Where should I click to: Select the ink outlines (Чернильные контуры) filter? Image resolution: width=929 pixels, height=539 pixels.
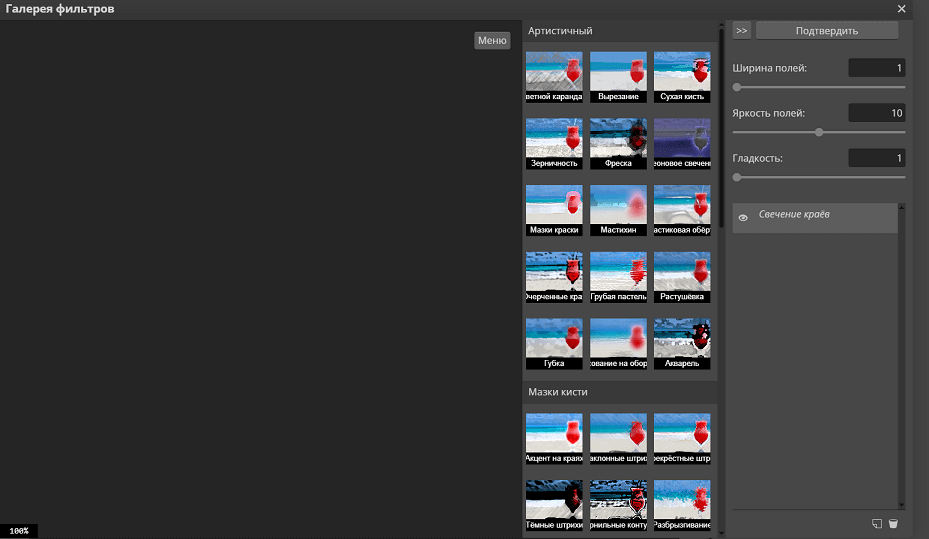618,505
